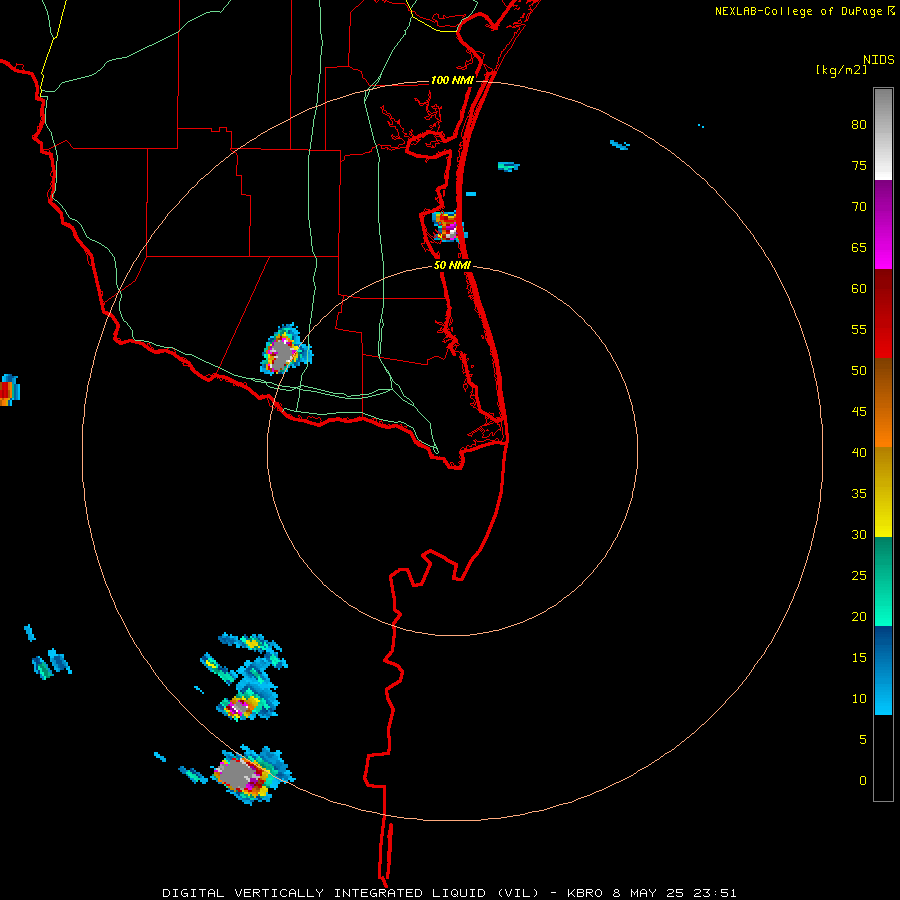The image size is (900, 900).
Task: Click the 25 value on the color scale
Action: click(x=859, y=576)
